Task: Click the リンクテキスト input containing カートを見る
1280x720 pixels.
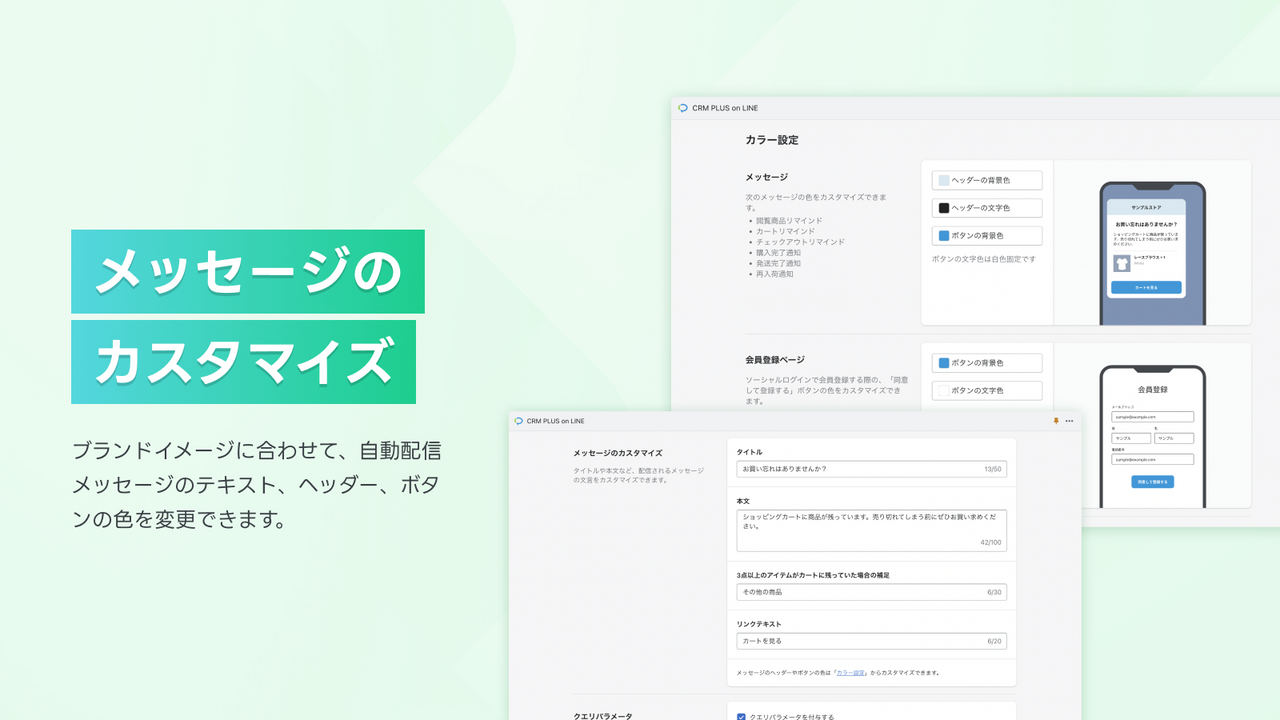Action: [x=871, y=641]
